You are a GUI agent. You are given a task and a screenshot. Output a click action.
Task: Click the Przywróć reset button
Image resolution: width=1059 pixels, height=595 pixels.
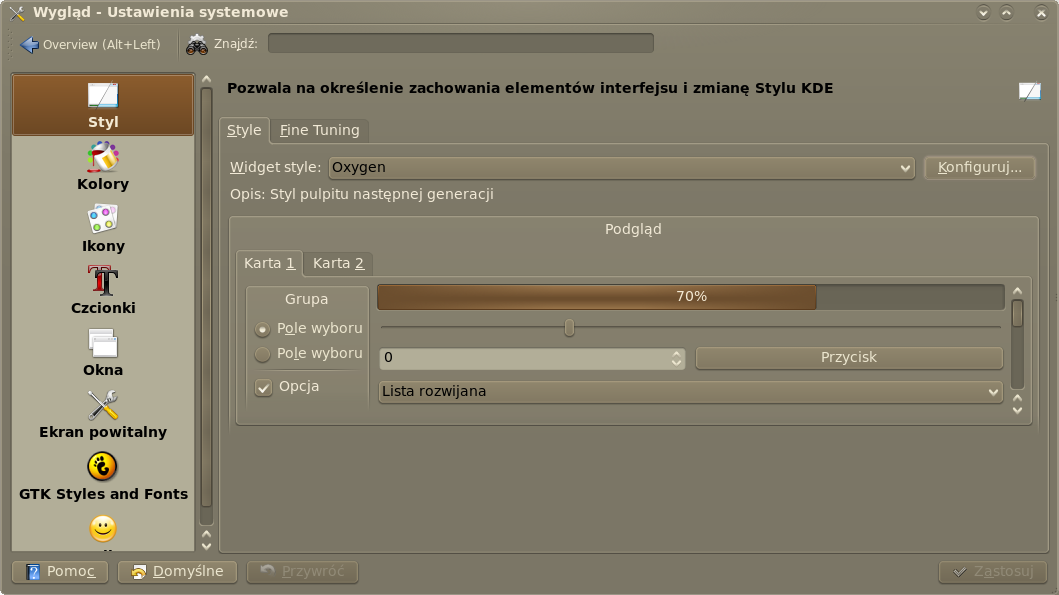coord(302,571)
